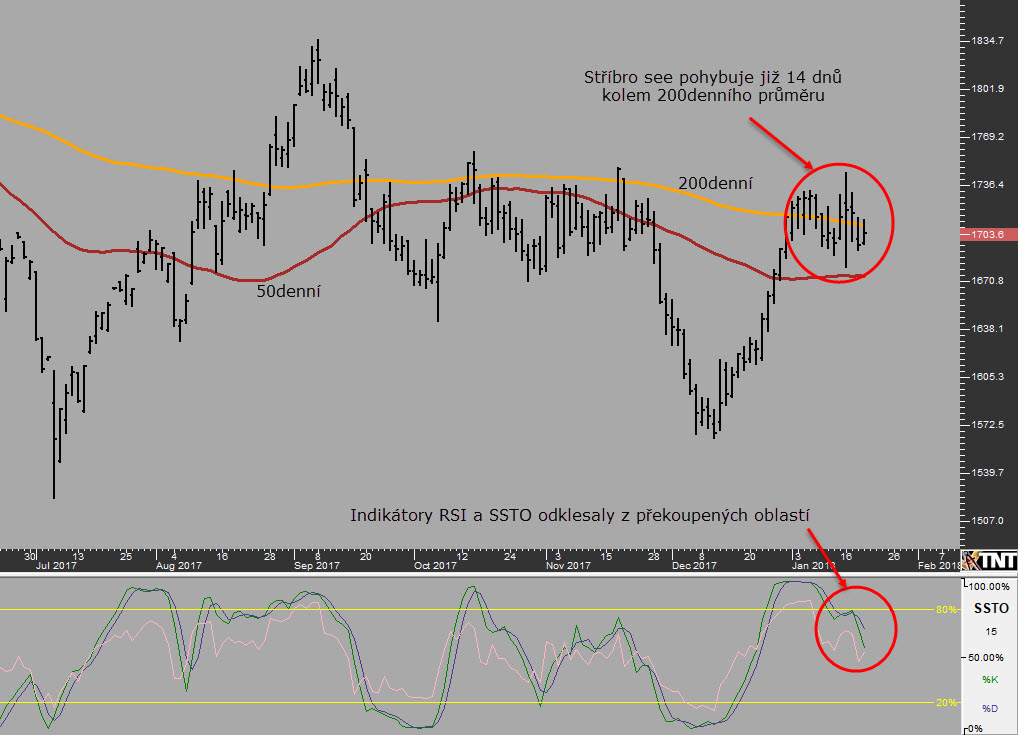Click the day 25 date tick
This screenshot has height=735, width=1018.
126,556
